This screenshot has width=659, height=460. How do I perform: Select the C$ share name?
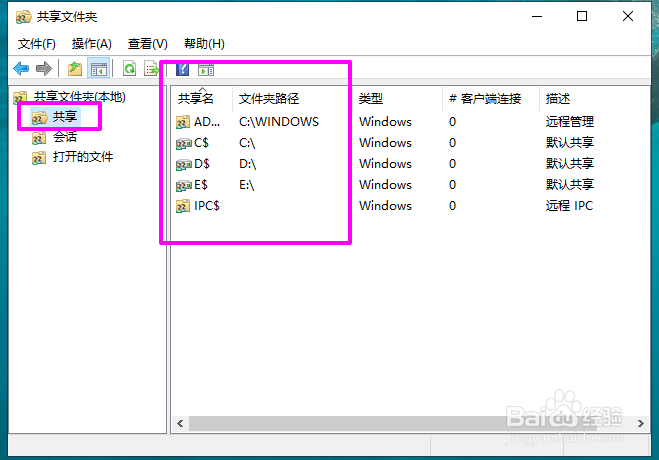[x=201, y=143]
